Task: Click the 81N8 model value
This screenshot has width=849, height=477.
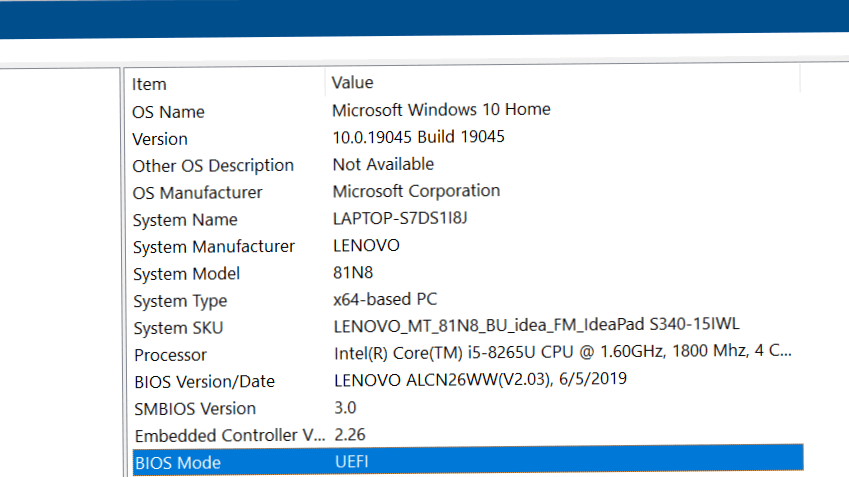Action: coord(353,272)
